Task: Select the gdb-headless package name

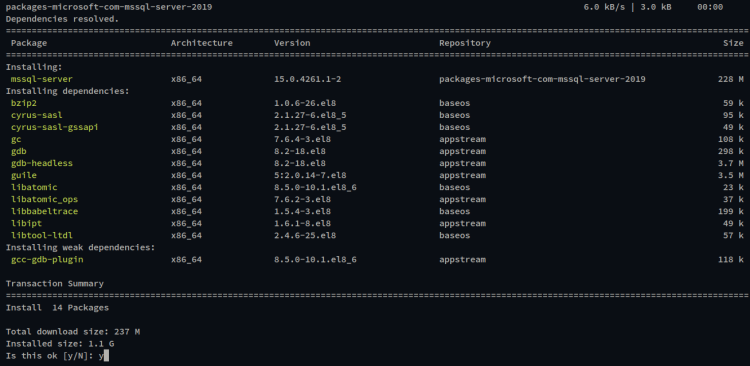Action: [42, 163]
